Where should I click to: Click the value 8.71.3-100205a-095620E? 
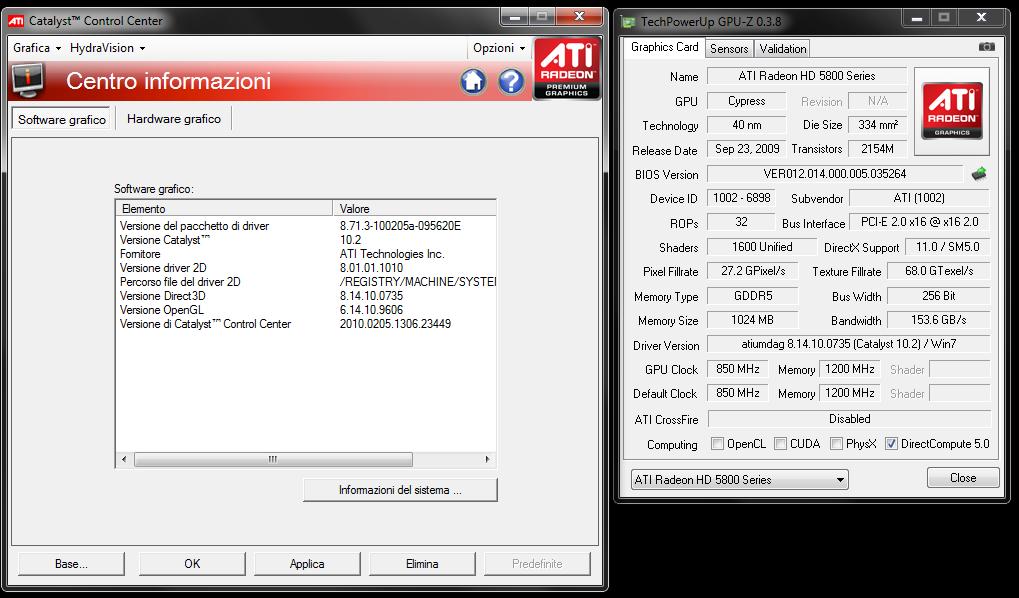[400, 226]
